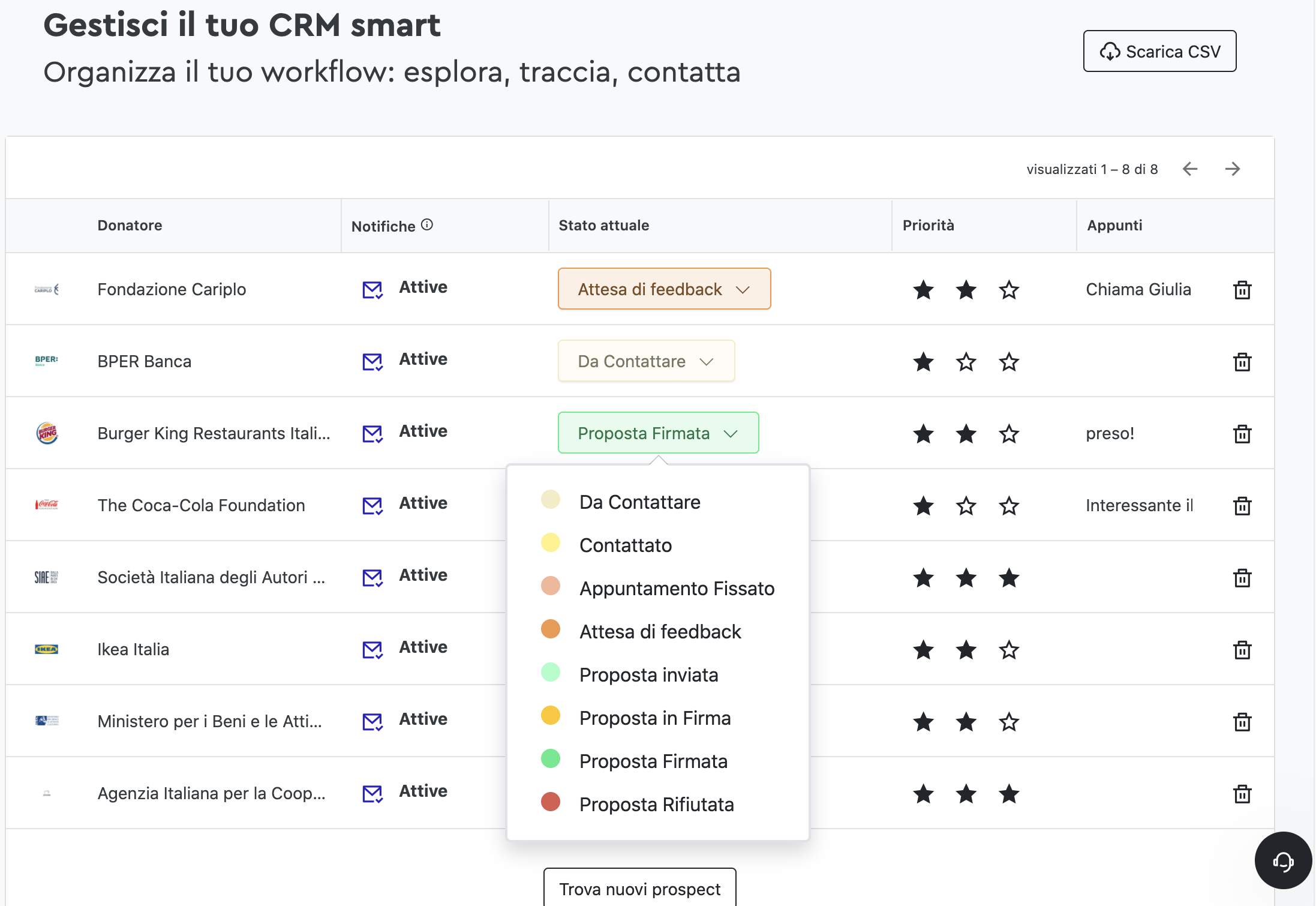
Task: Choose Proposta inviata from the status list
Action: (x=648, y=674)
